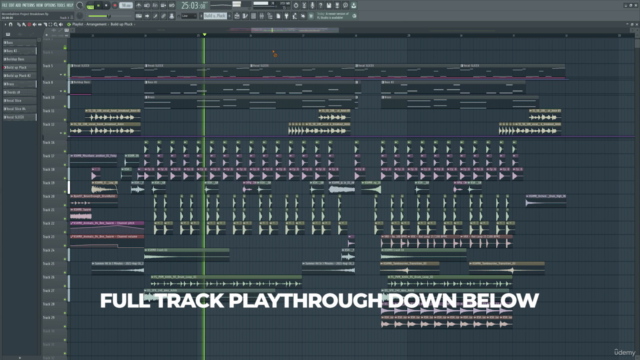
Task: Select Vocal Slice pattern in picker
Action: coord(19,100)
